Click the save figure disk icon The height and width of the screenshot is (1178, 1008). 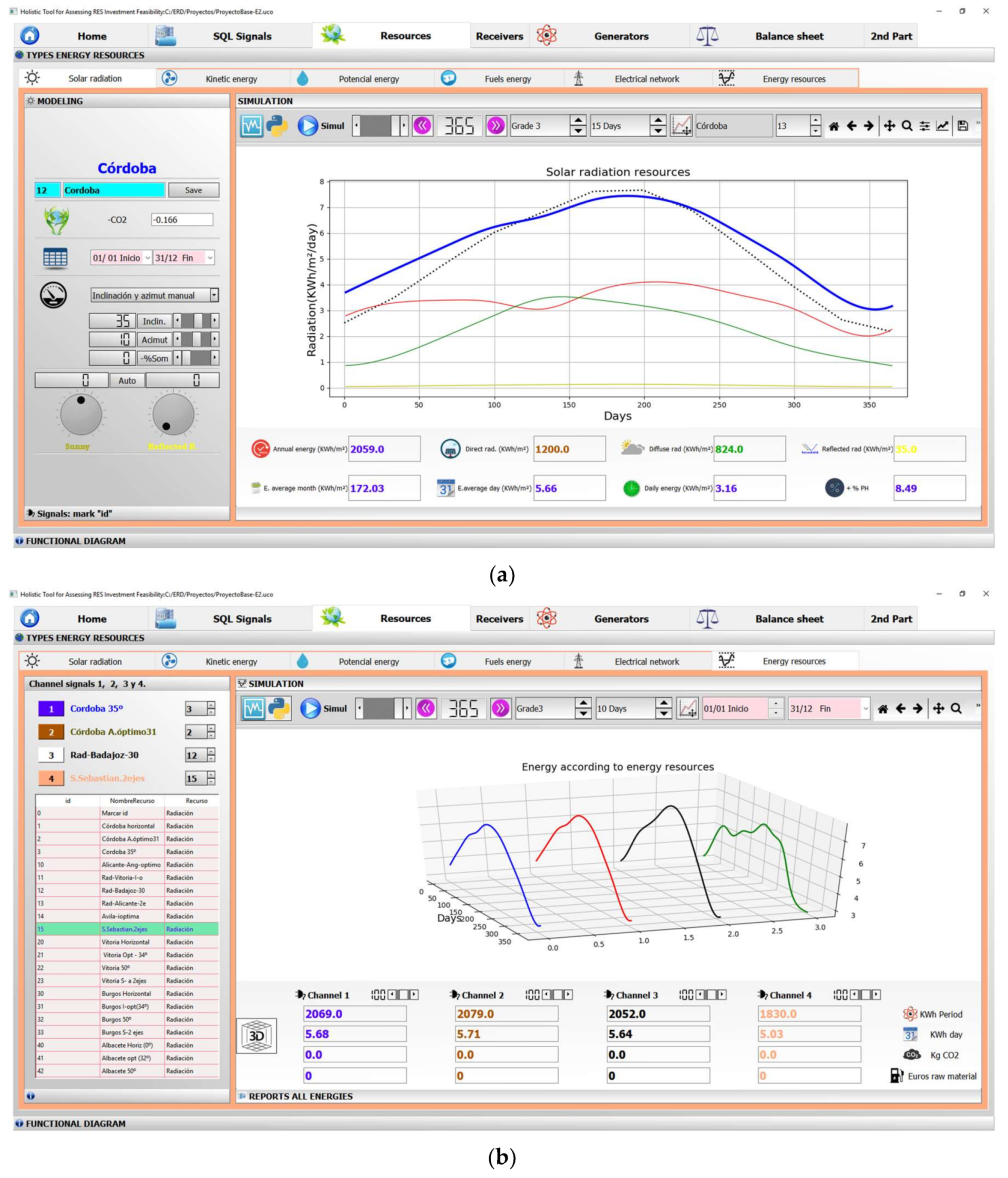tap(962, 126)
